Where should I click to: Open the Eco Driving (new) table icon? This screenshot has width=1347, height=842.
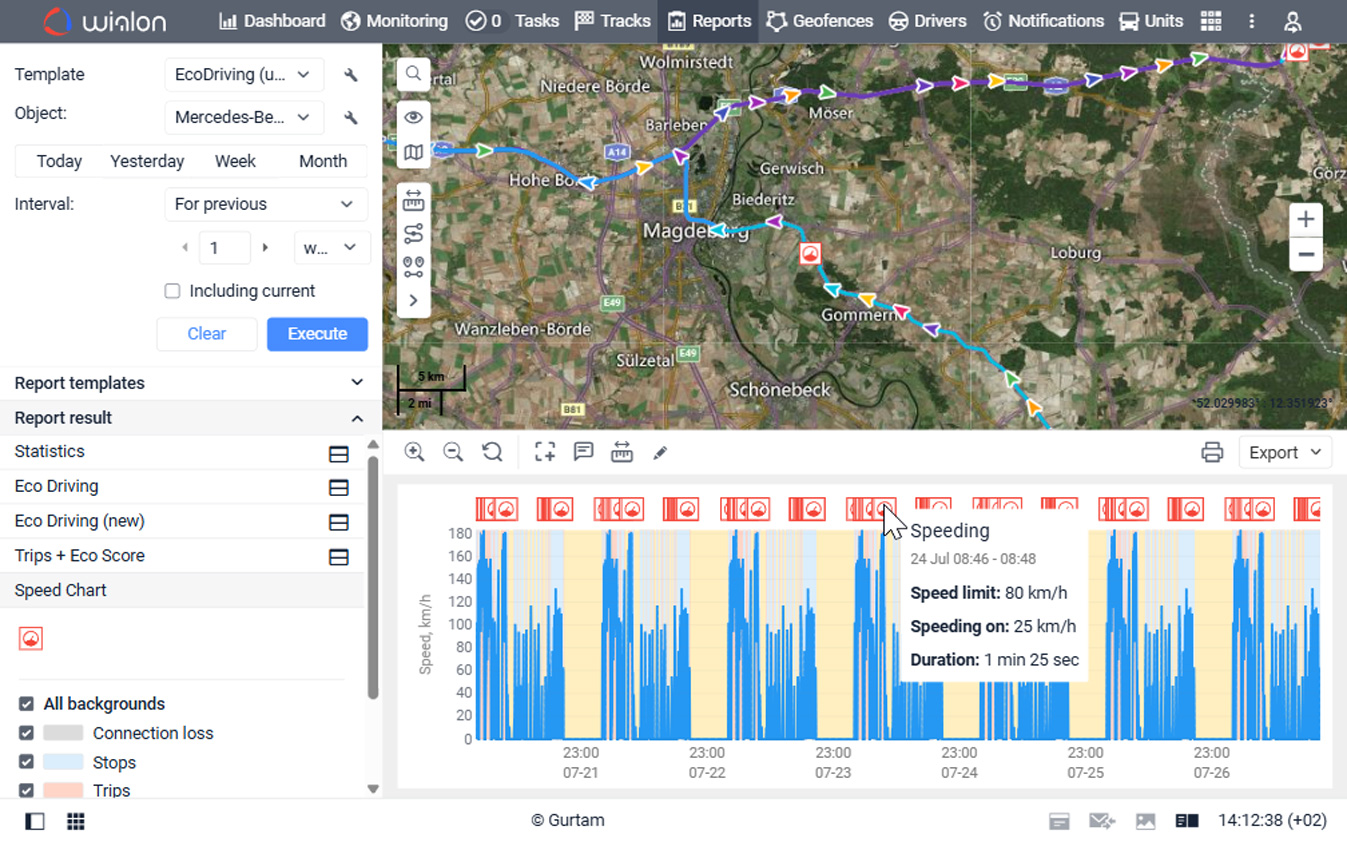coord(339,522)
